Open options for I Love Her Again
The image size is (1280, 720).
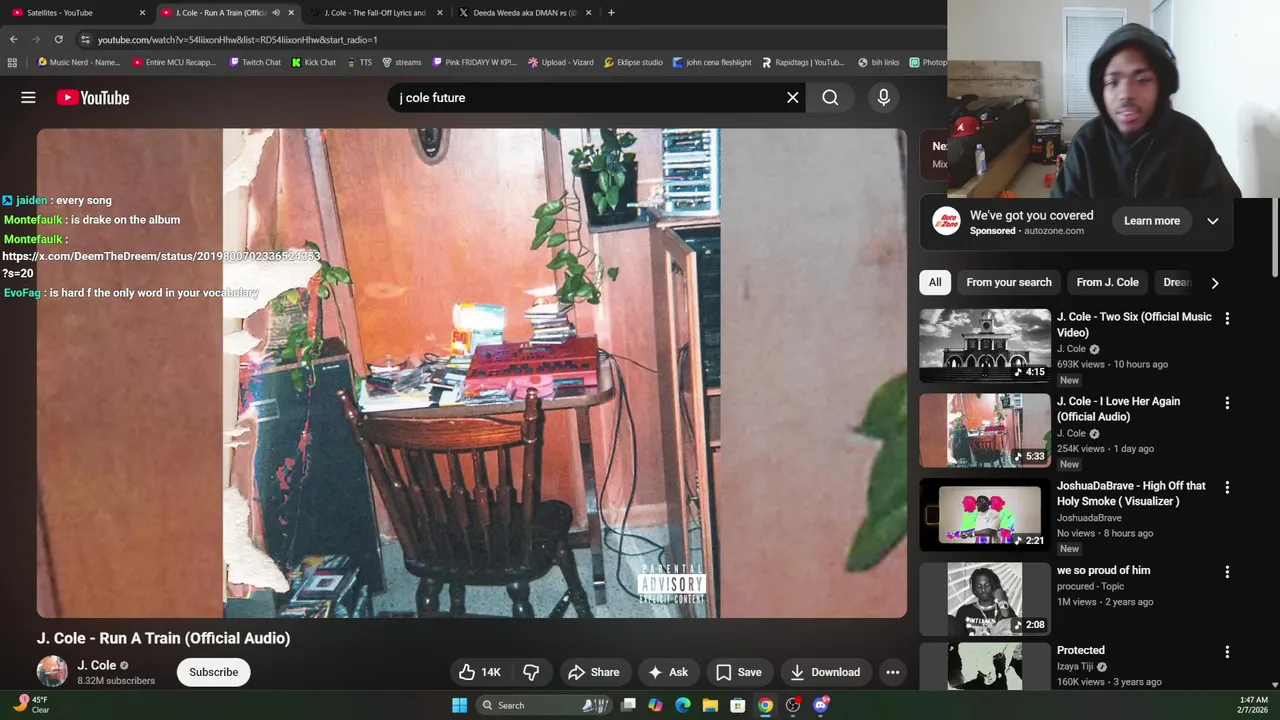coord(1227,403)
